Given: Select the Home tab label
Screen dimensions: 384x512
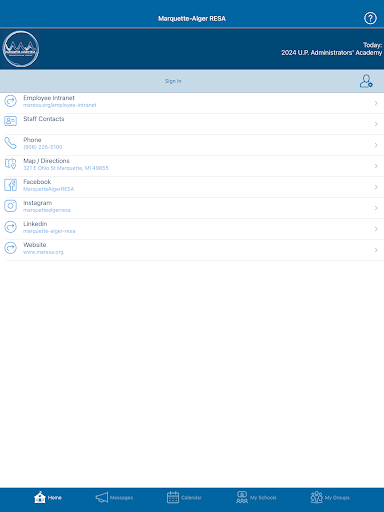Looking at the screenshot, I should tap(55, 498).
